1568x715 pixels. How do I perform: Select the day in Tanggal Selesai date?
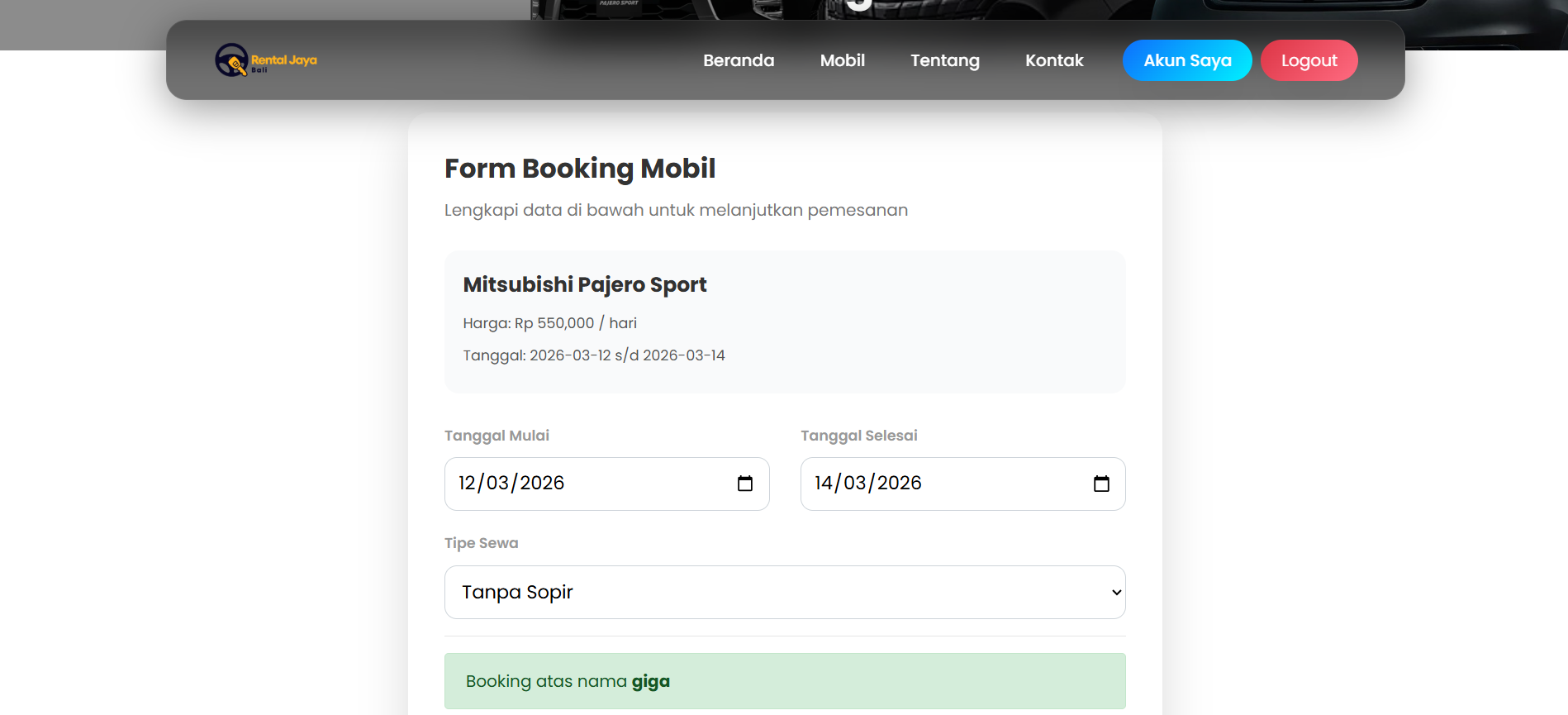pos(824,484)
